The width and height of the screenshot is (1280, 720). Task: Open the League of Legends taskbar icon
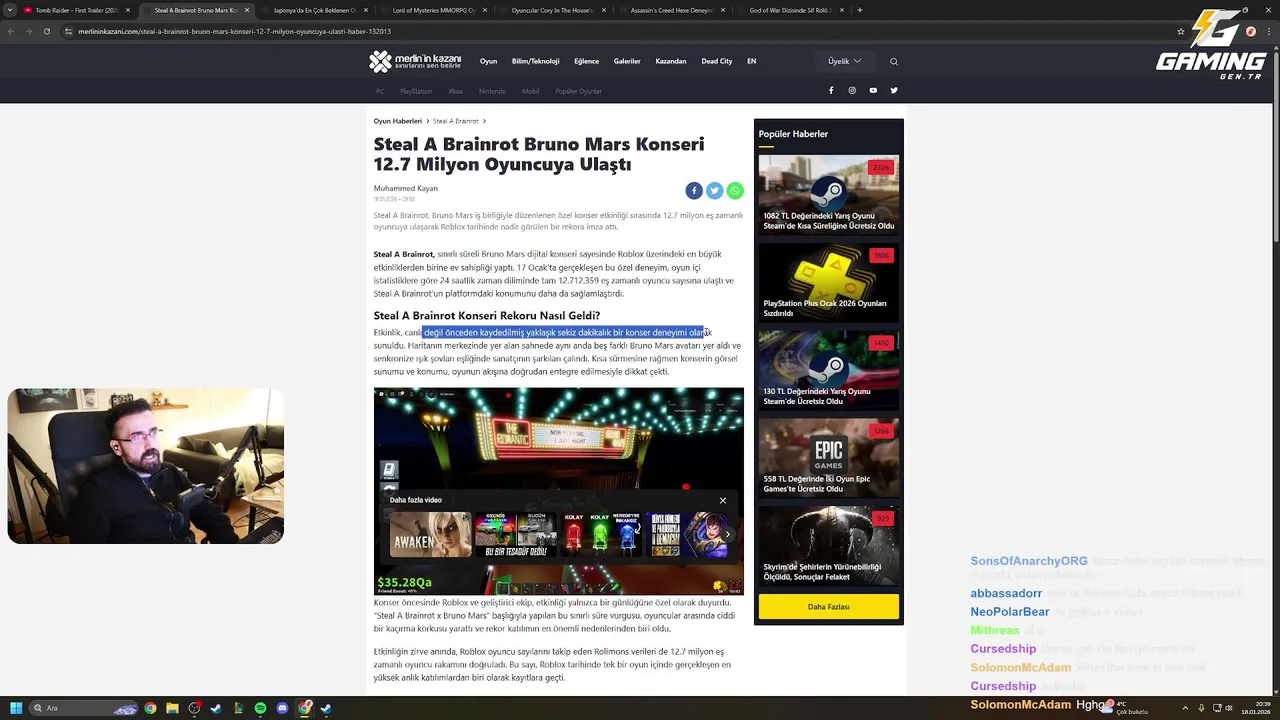tap(238, 708)
